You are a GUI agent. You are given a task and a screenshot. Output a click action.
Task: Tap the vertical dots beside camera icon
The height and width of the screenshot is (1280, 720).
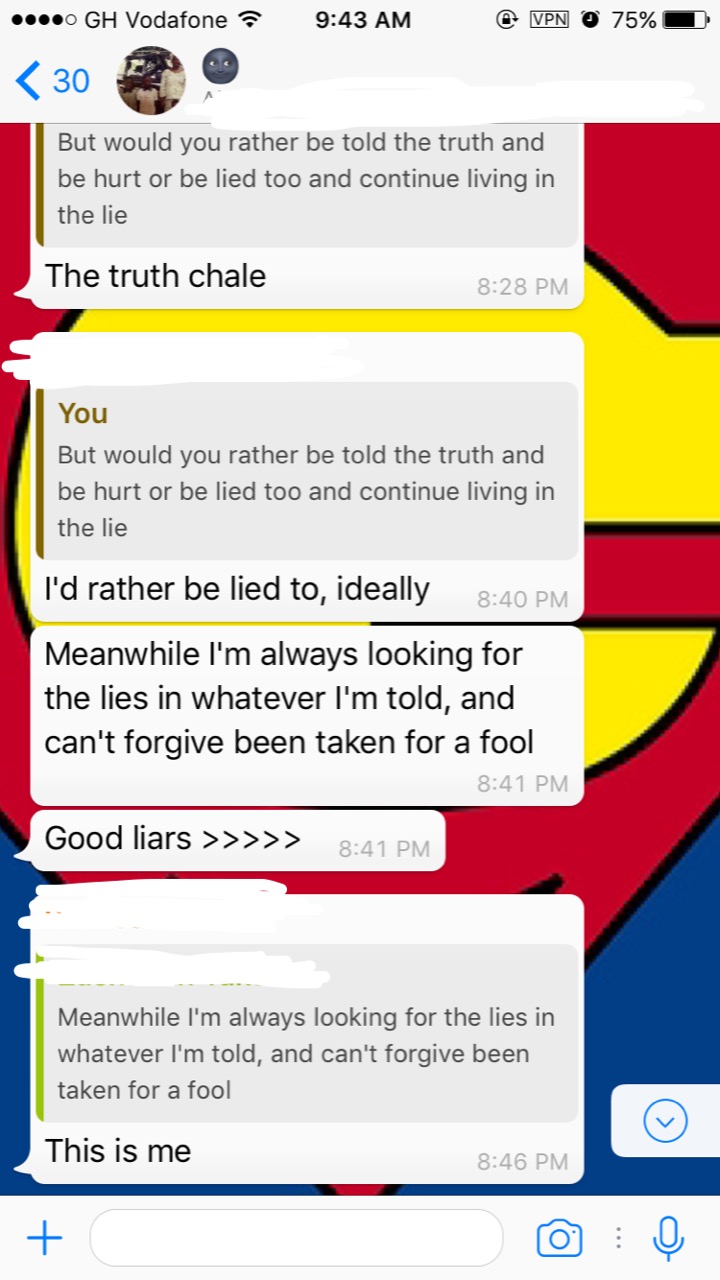click(x=618, y=1238)
